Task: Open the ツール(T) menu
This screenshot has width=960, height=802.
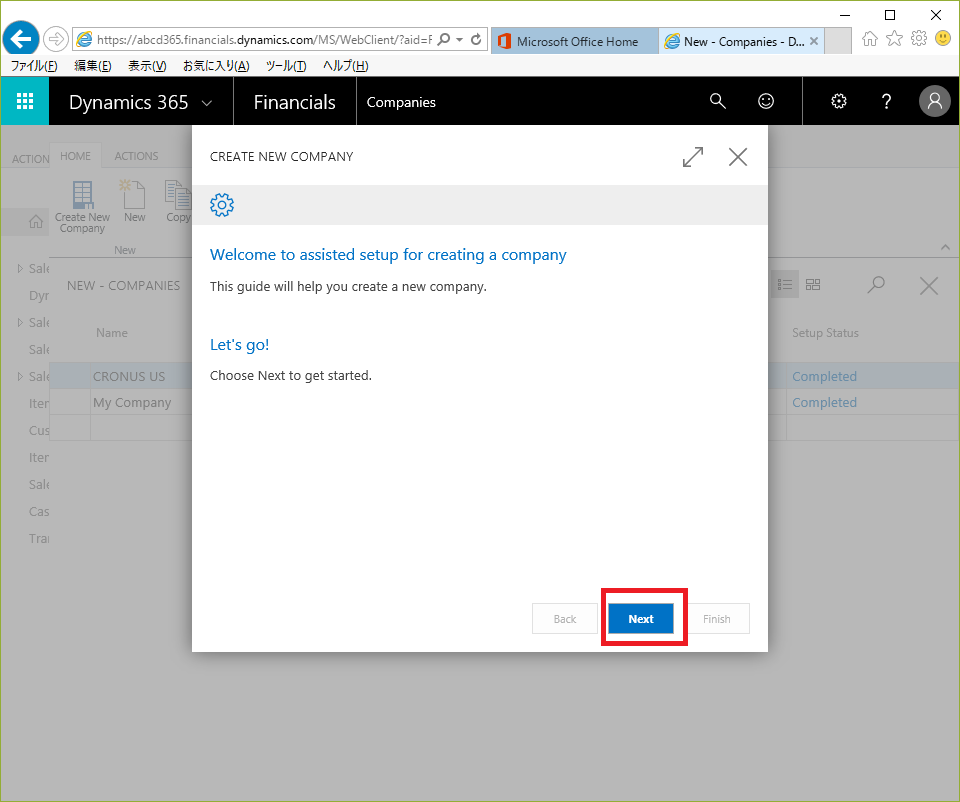Action: 286,66
